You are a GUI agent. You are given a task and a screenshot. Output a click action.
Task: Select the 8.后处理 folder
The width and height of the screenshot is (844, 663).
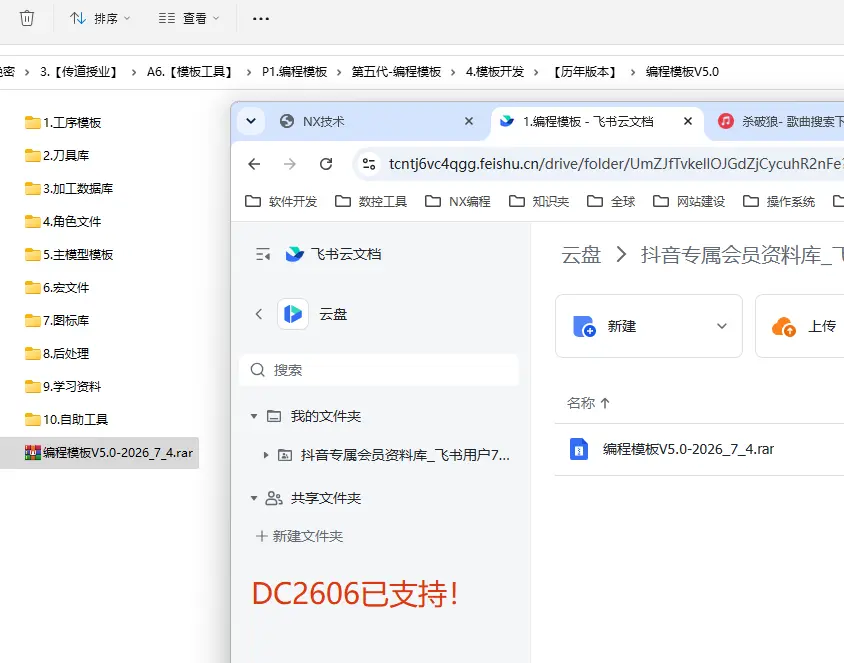coord(57,354)
